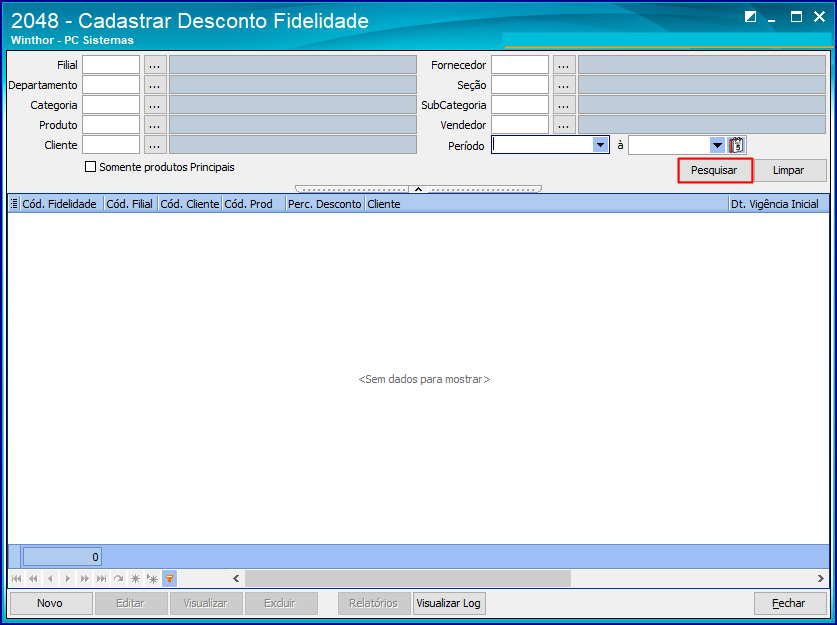The image size is (837, 625).
Task: Sort by Perc. Desconto column header
Action: (x=325, y=204)
